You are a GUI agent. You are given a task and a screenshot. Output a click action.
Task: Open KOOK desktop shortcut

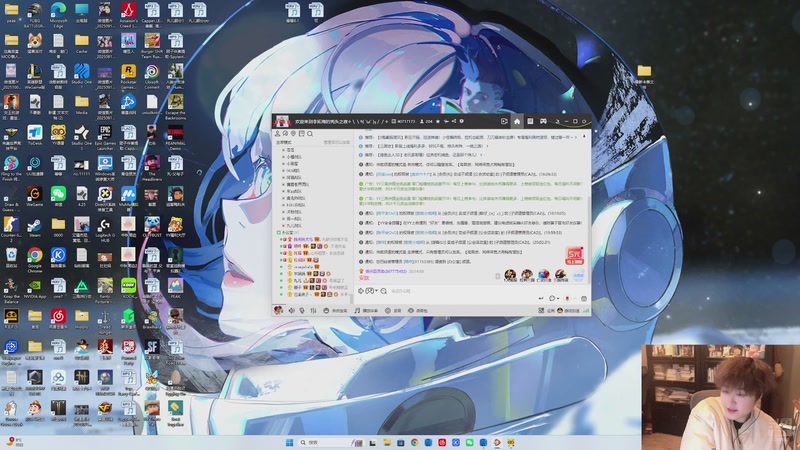coord(128,289)
